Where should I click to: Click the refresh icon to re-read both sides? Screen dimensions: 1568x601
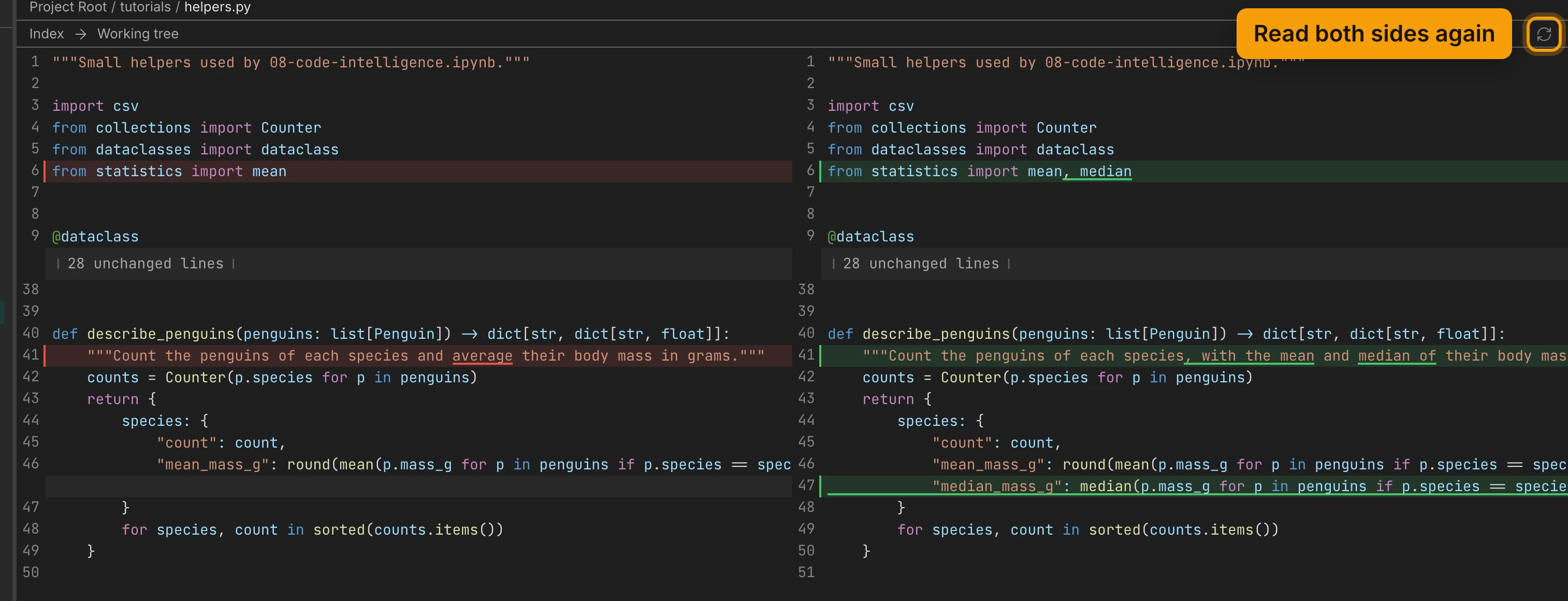(x=1544, y=34)
